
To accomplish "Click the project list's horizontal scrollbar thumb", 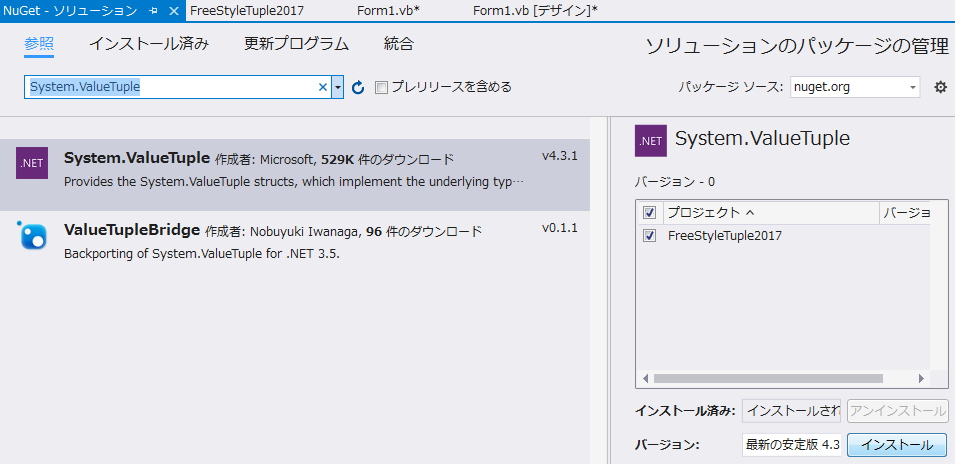I will [768, 378].
